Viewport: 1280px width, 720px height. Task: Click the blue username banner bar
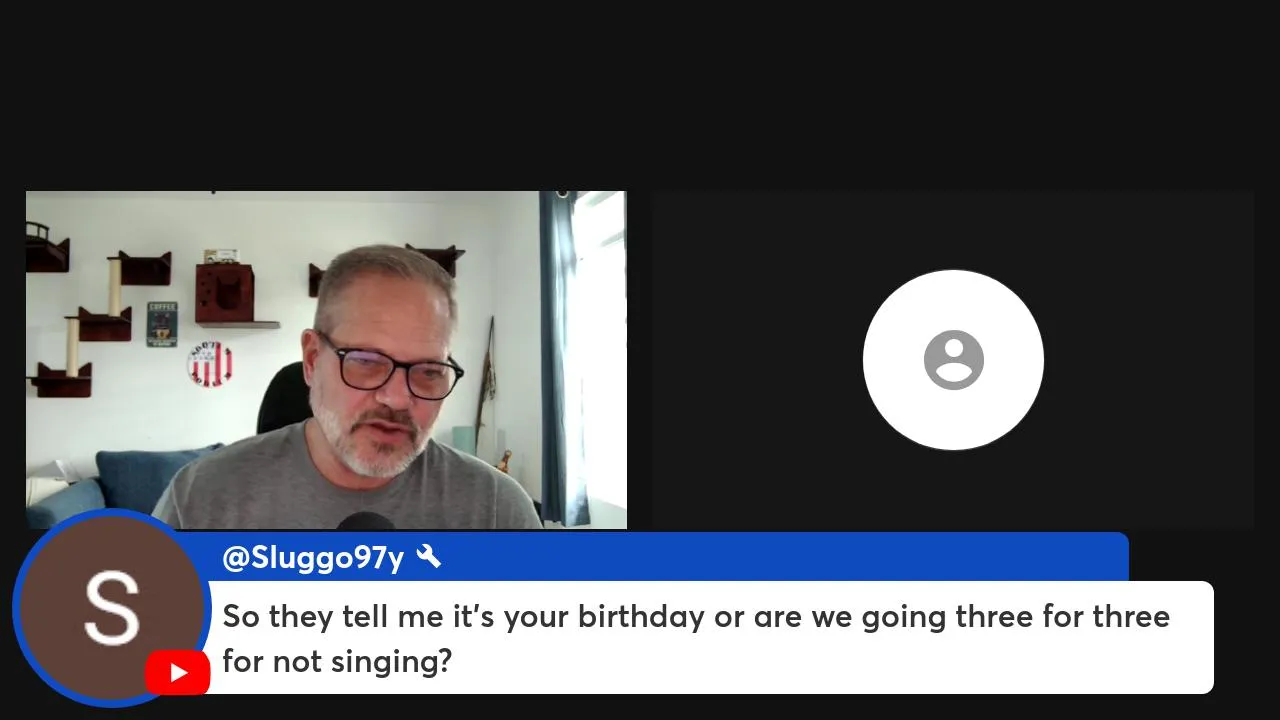click(674, 557)
